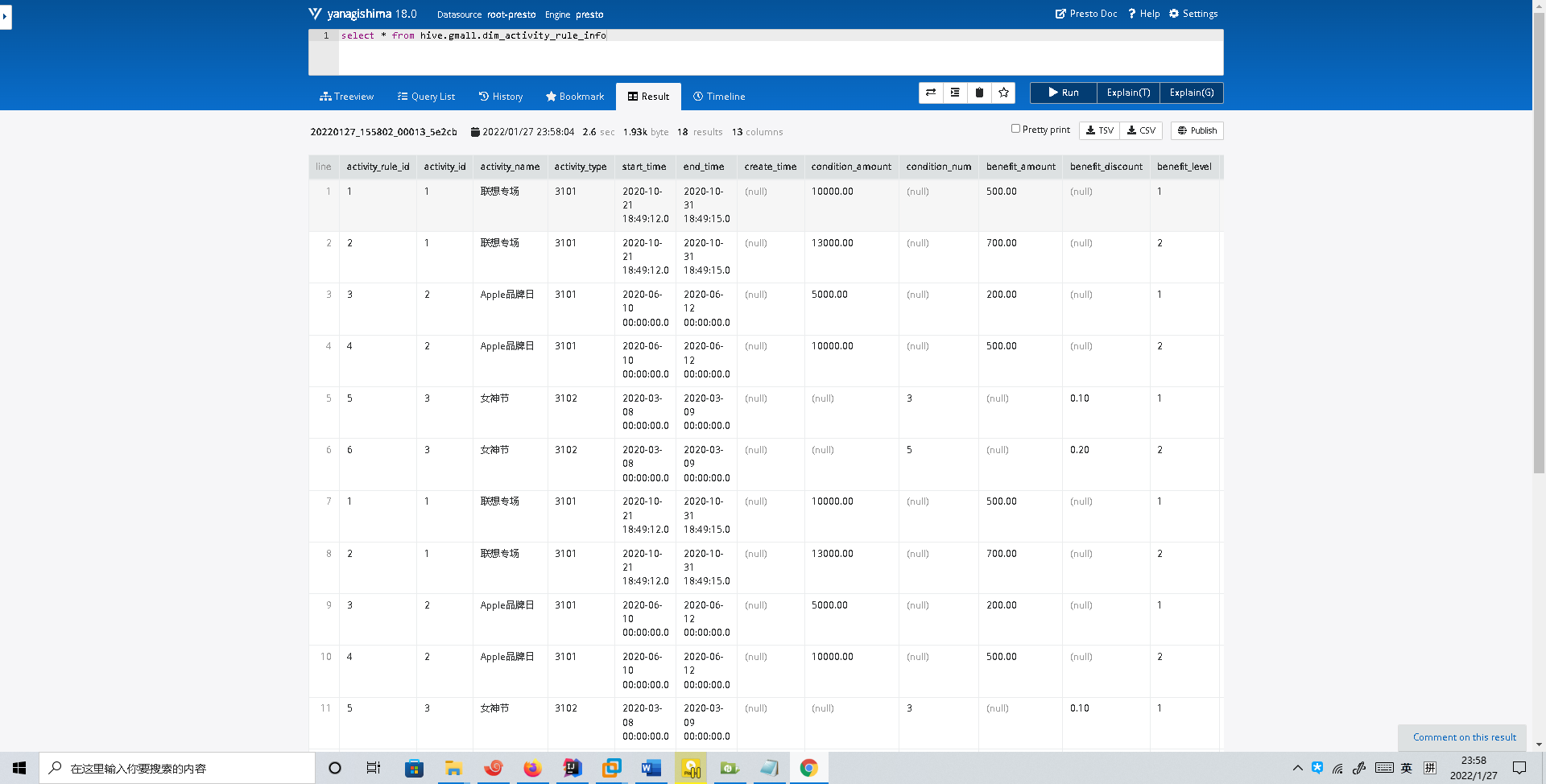Image resolution: width=1546 pixels, height=784 pixels.
Task: Click the benefit_level column header
Action: [1184, 167]
